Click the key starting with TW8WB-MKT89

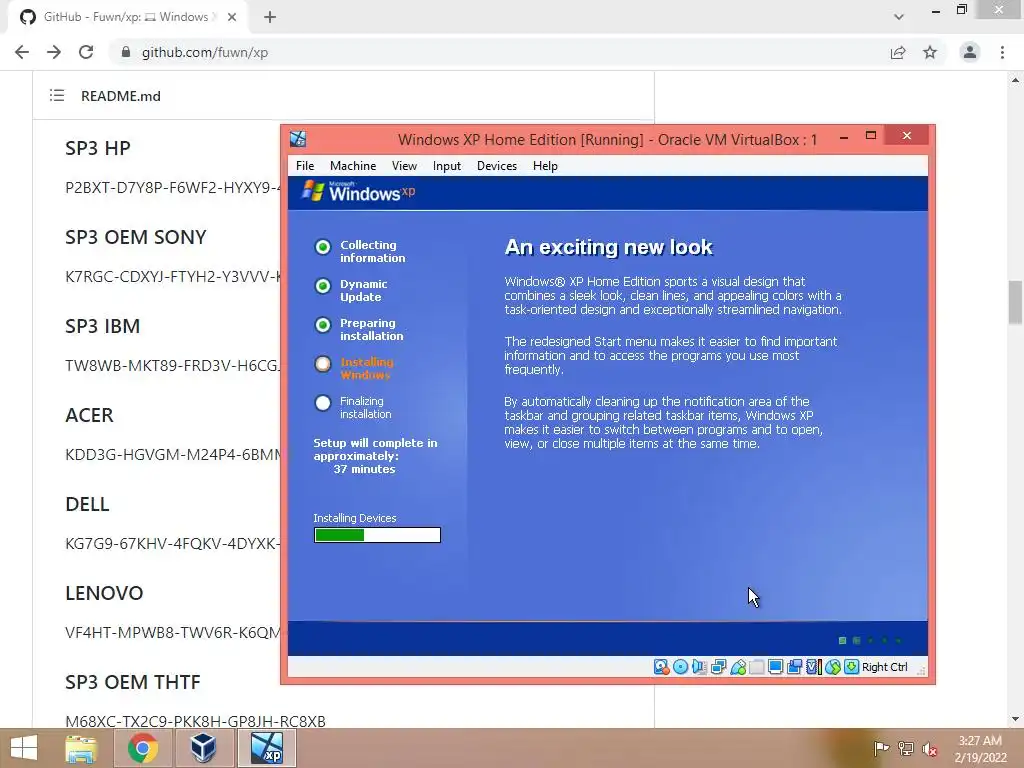[172, 366]
